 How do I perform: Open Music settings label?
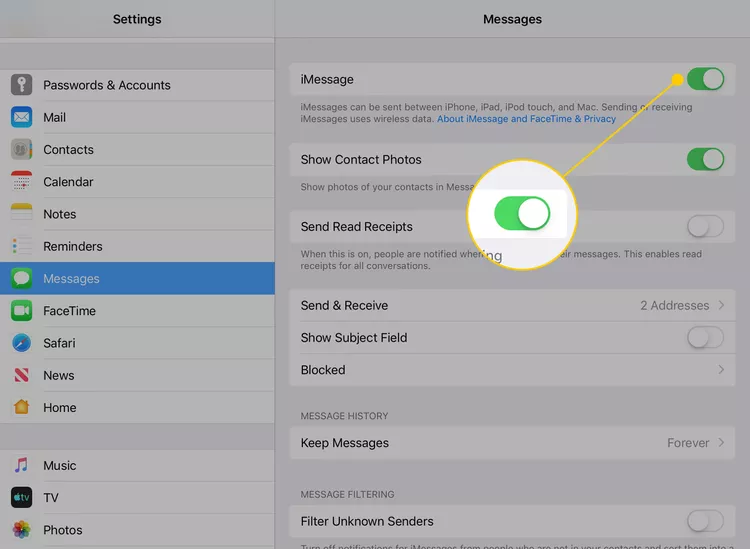coord(60,465)
